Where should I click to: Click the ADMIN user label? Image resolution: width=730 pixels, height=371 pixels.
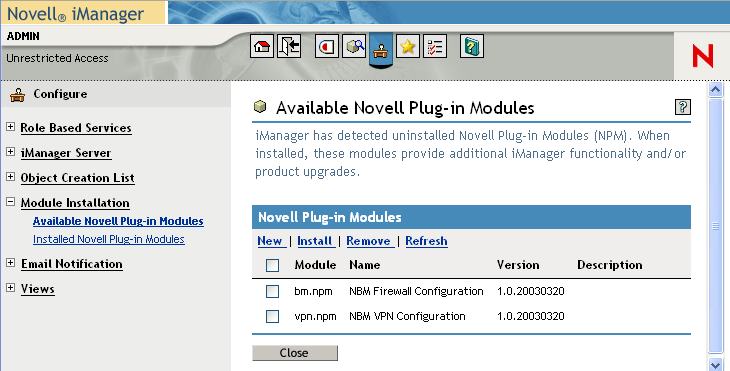pos(23,36)
